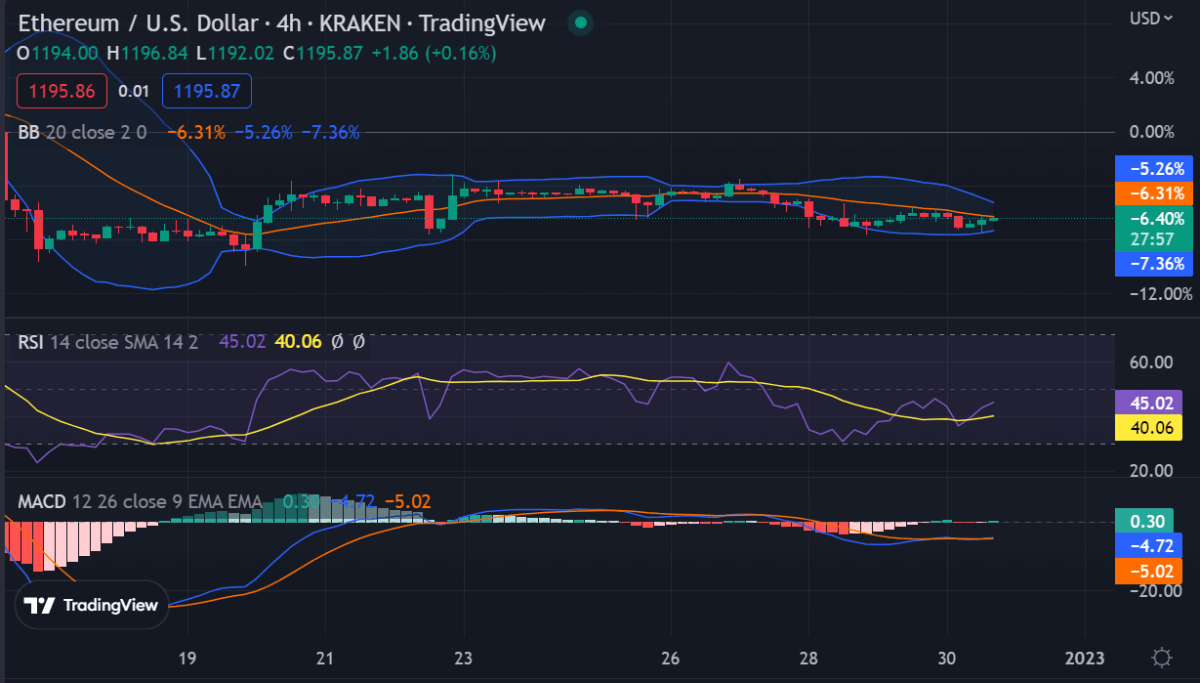This screenshot has width=1200, height=683.
Task: Click the -7.36% BB lower legend value
Action: pos(330,131)
